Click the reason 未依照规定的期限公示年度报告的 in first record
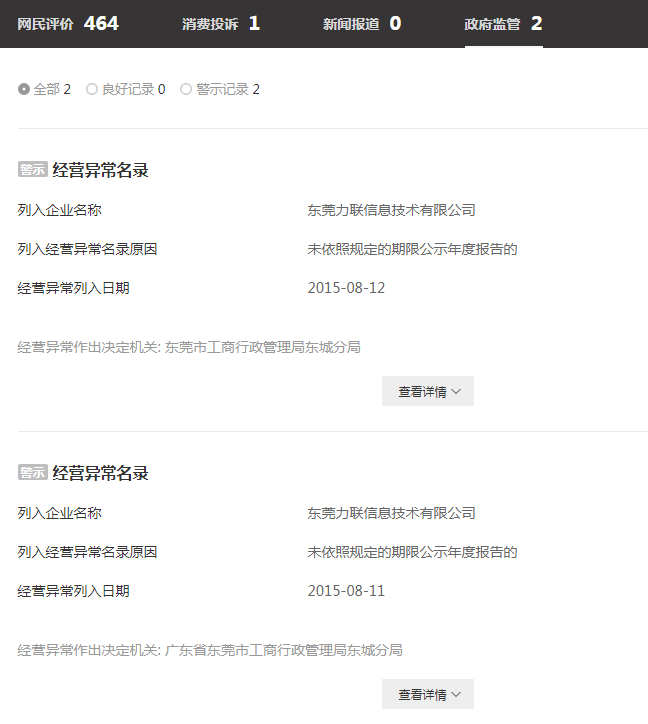Screen dimensions: 648x724 tap(412, 249)
